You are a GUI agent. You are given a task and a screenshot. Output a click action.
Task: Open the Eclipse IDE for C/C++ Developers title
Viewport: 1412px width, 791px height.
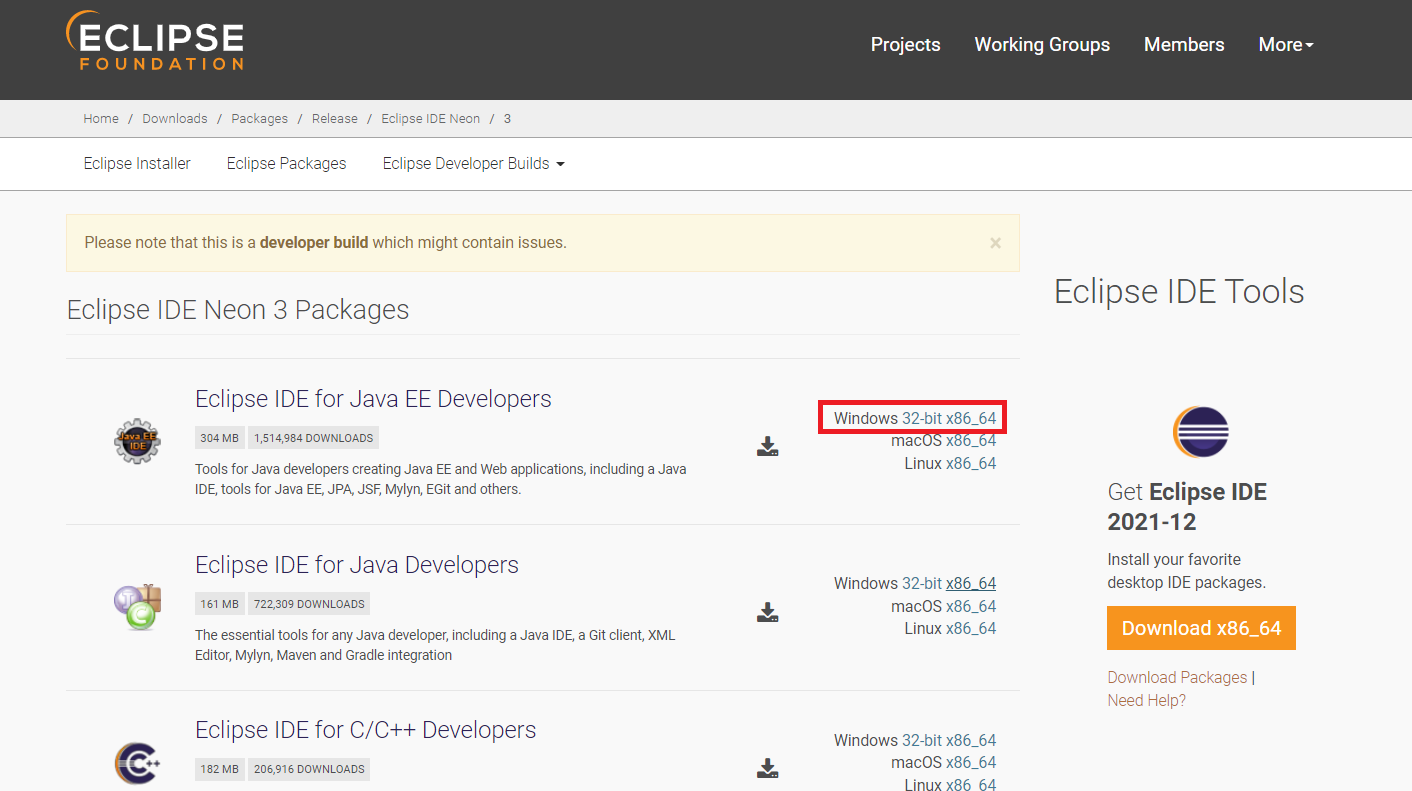tap(366, 729)
